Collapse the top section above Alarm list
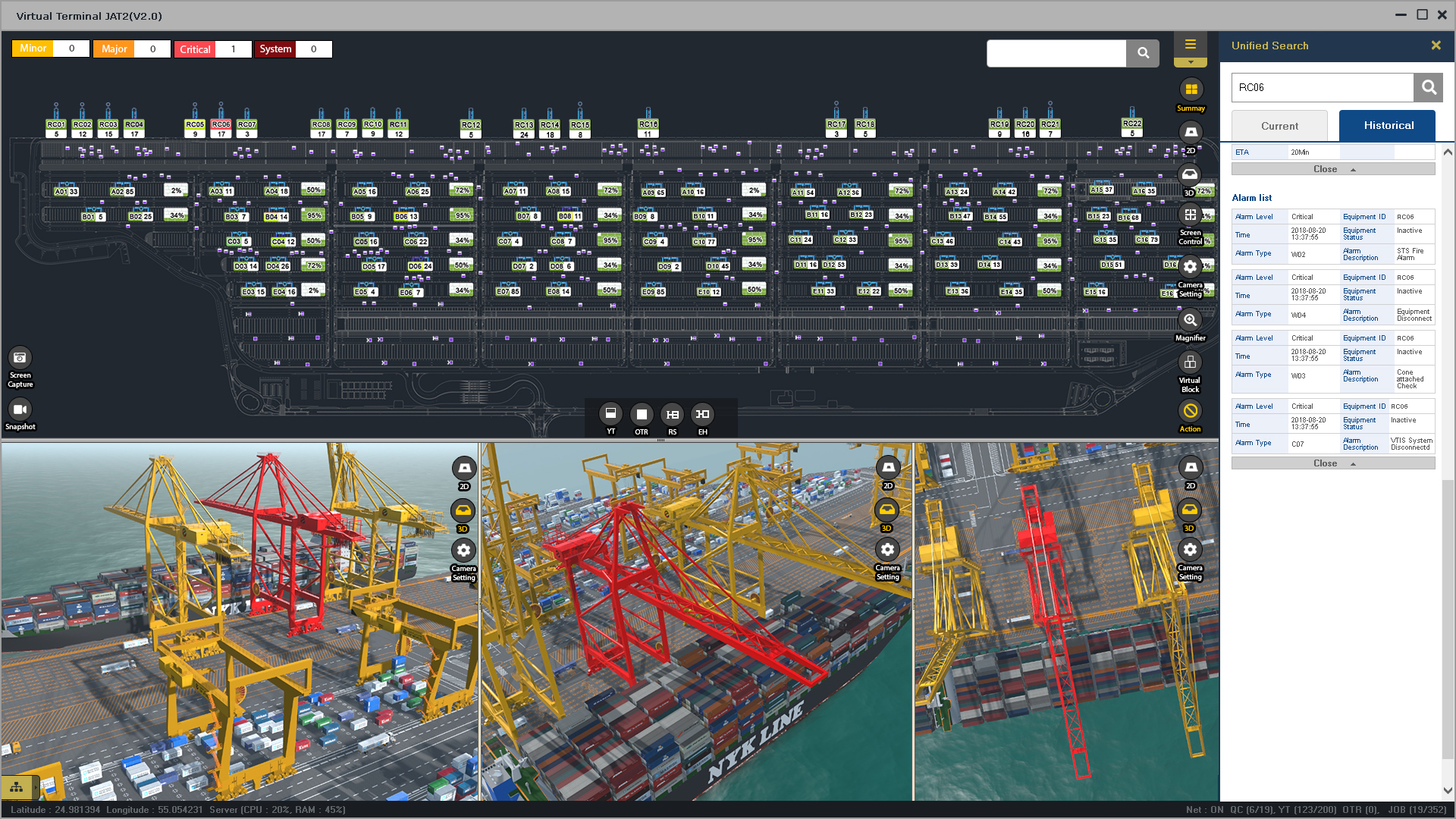This screenshot has height=819, width=1456. [1332, 169]
